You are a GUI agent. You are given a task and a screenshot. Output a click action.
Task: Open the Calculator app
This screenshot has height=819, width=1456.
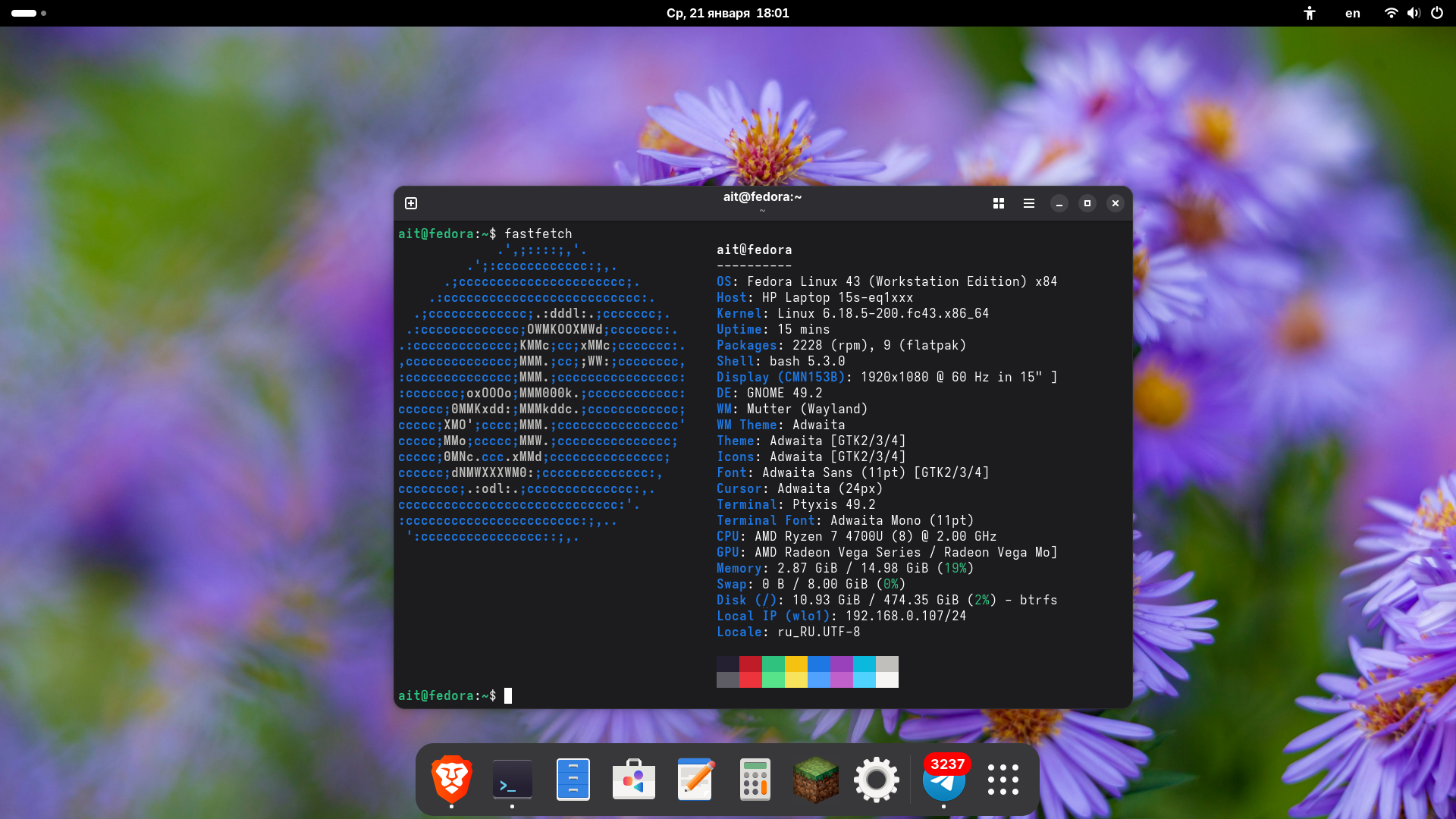click(x=755, y=779)
